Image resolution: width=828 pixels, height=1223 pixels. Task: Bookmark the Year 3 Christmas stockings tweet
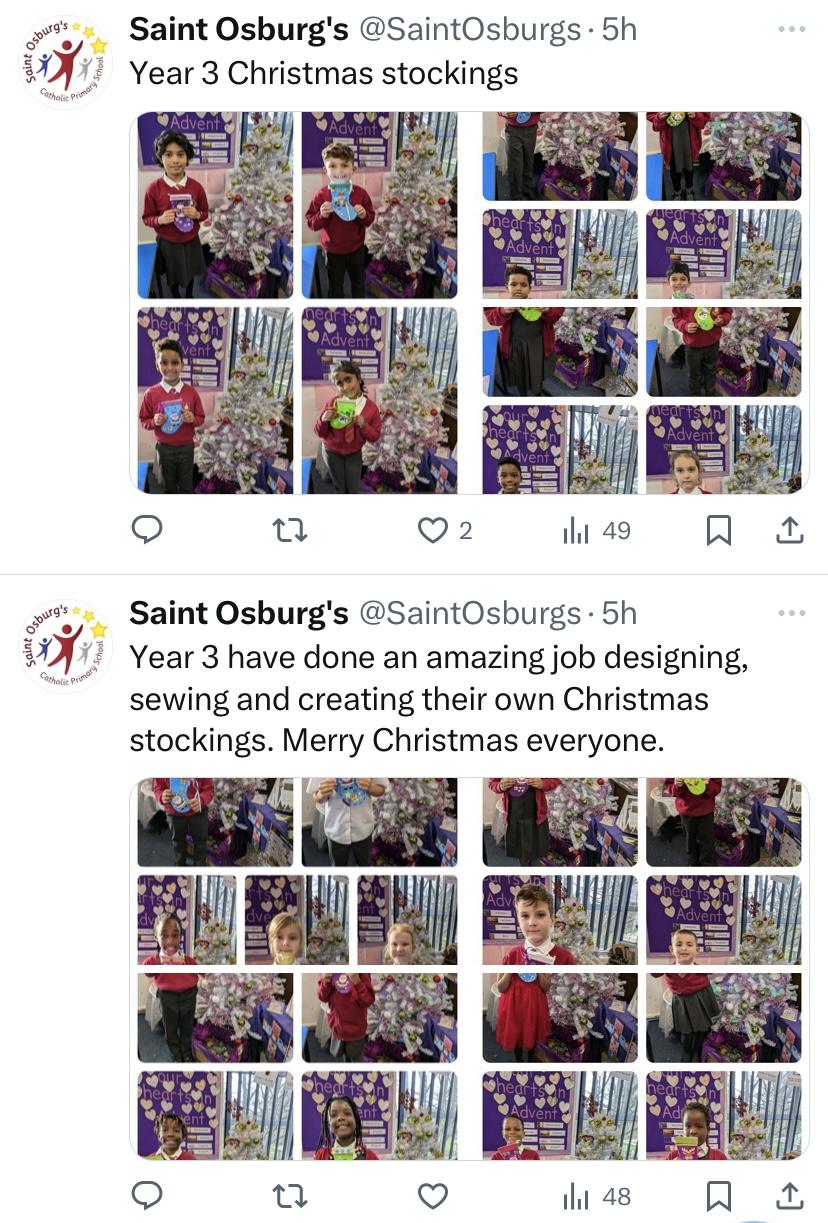point(718,530)
